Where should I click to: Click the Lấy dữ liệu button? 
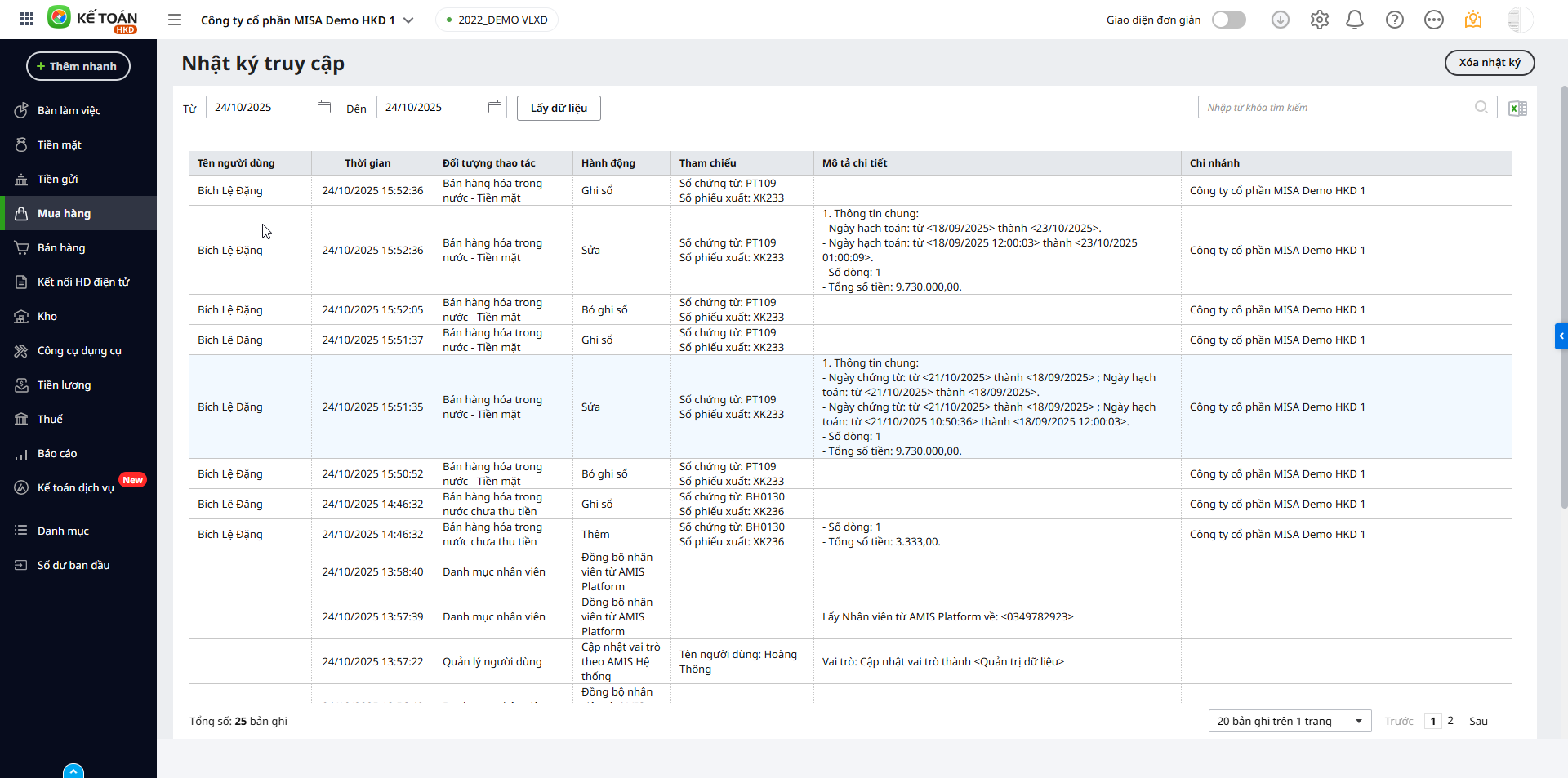point(559,108)
